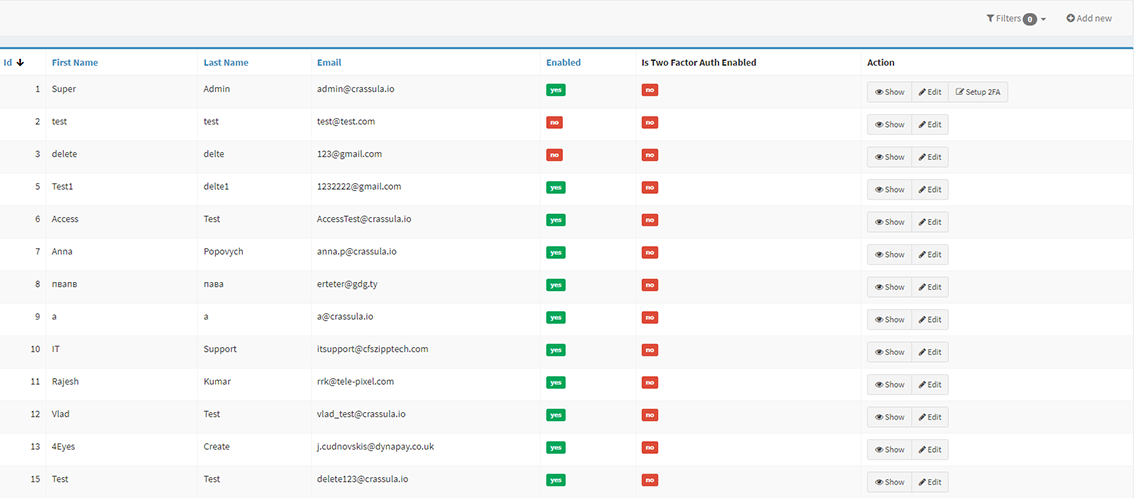Image resolution: width=1134 pixels, height=498 pixels.
Task: Edit user Rajesh Kumar
Action: coord(930,385)
